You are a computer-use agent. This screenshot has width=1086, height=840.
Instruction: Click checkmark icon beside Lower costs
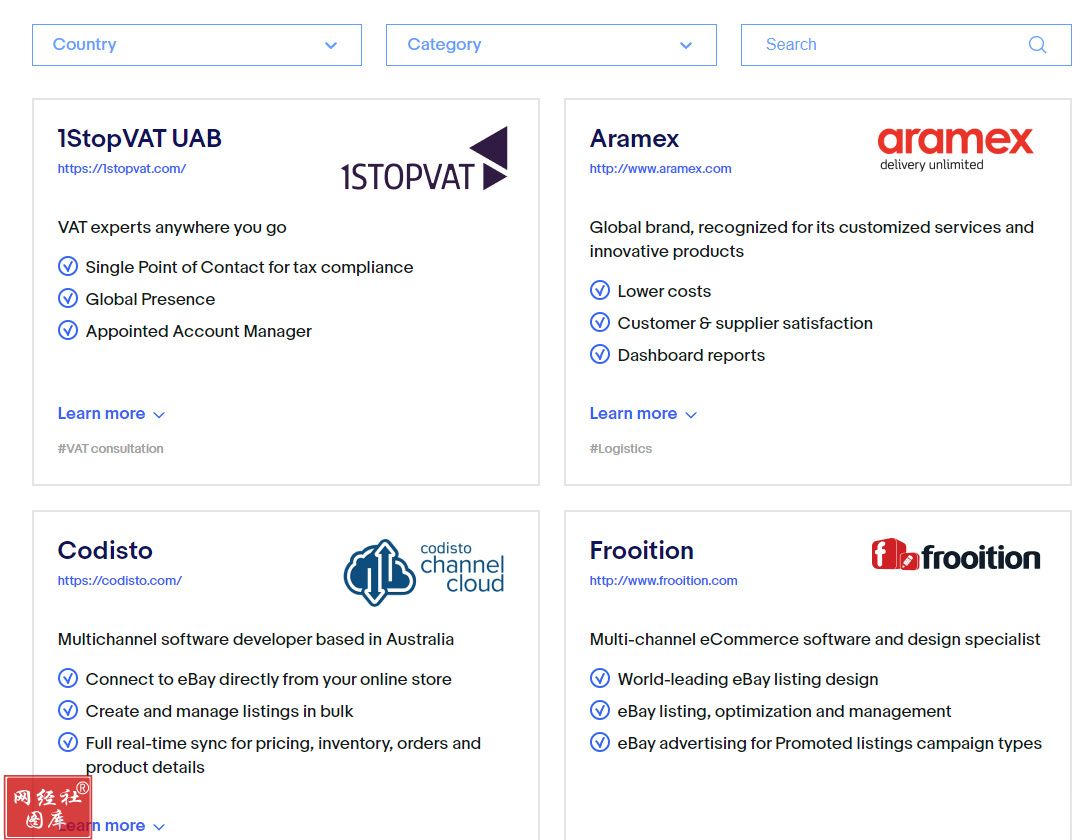click(600, 290)
